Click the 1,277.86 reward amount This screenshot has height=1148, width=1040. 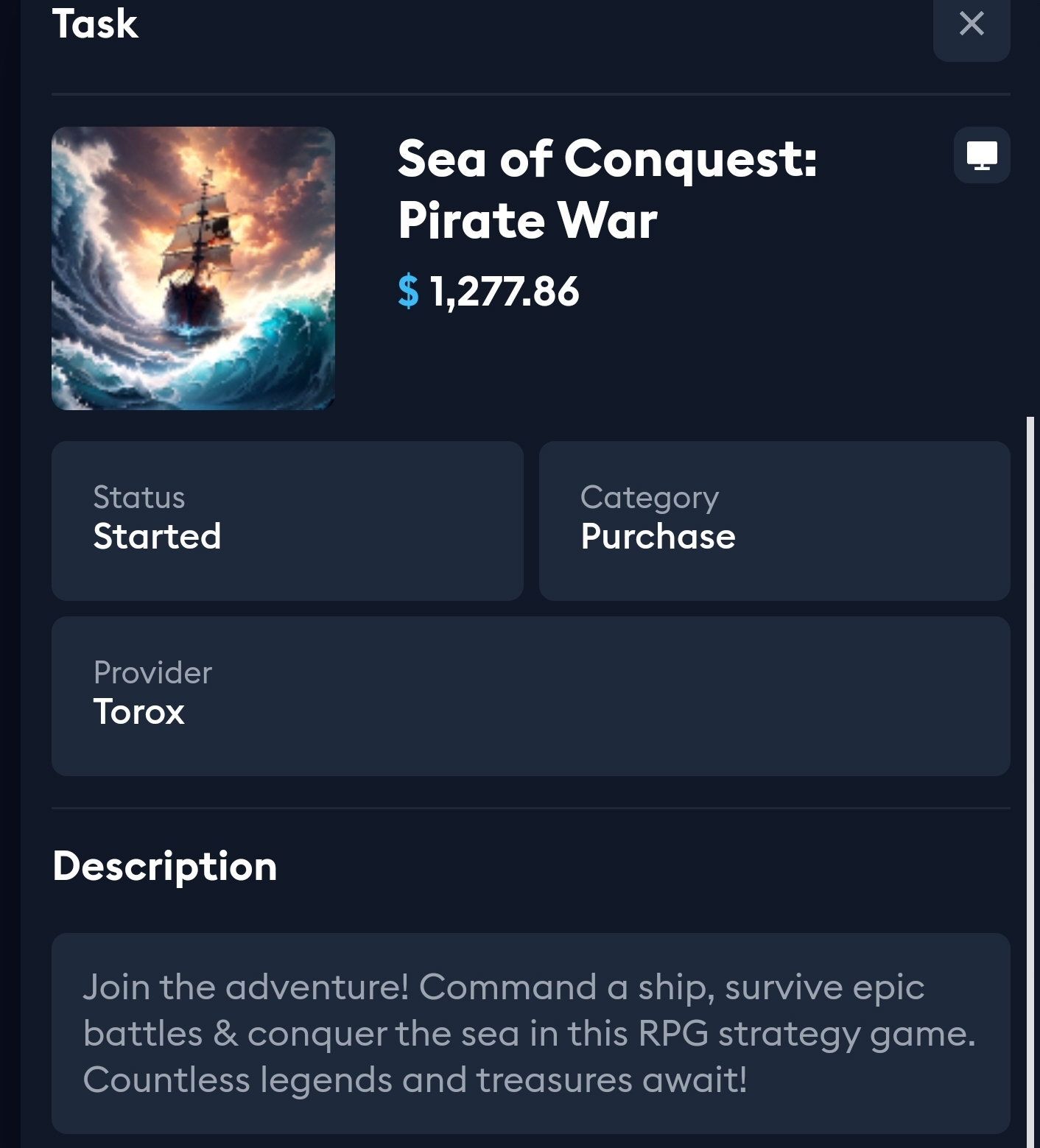(x=505, y=291)
